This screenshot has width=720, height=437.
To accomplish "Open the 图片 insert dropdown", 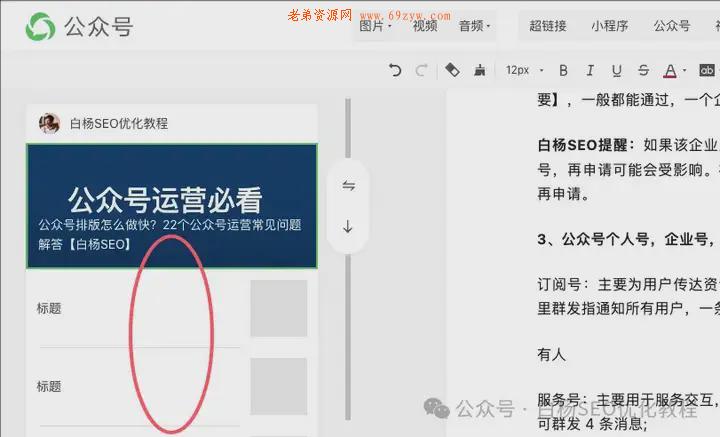I will coord(375,26).
